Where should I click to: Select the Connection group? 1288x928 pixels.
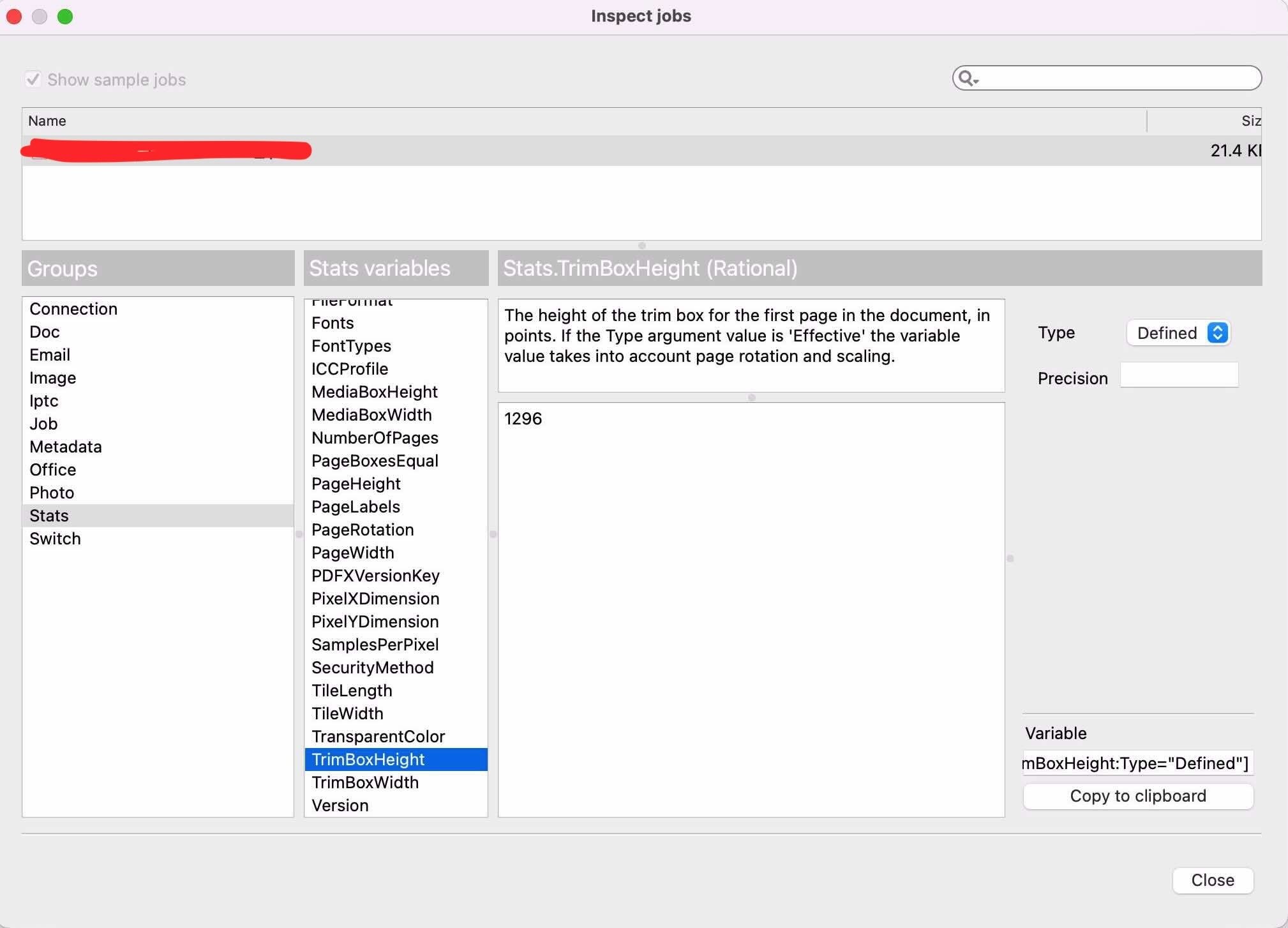click(73, 309)
